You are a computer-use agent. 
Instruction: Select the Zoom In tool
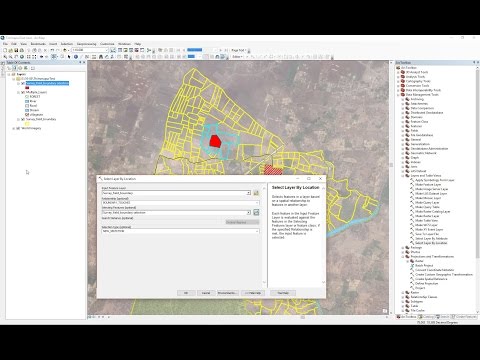coord(5,57)
